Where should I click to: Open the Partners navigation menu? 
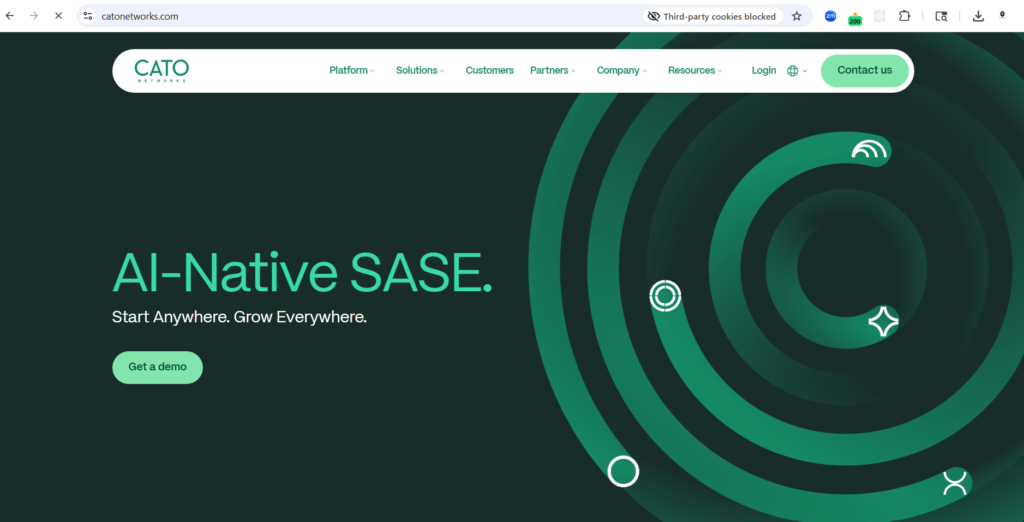point(552,71)
